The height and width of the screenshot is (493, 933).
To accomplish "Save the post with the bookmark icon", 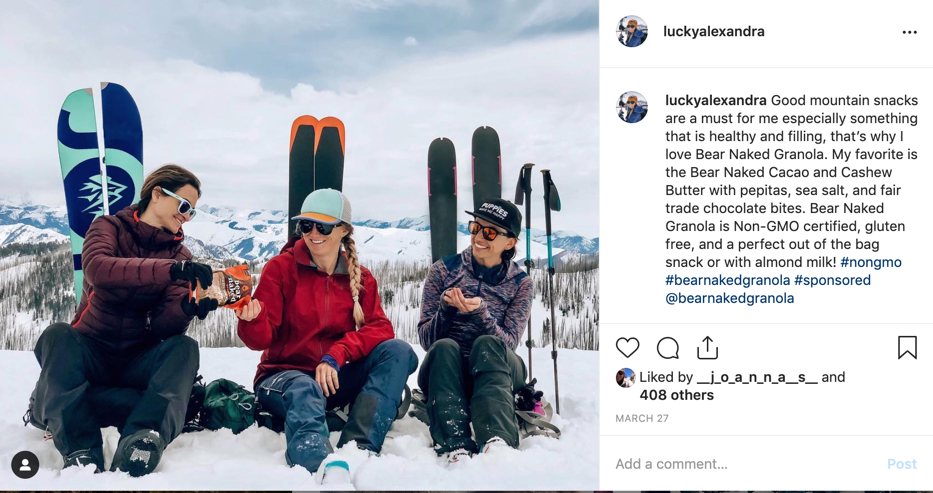I will [907, 348].
